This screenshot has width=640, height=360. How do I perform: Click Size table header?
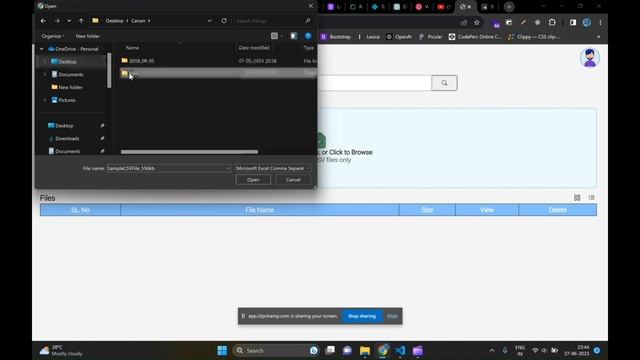pos(427,210)
